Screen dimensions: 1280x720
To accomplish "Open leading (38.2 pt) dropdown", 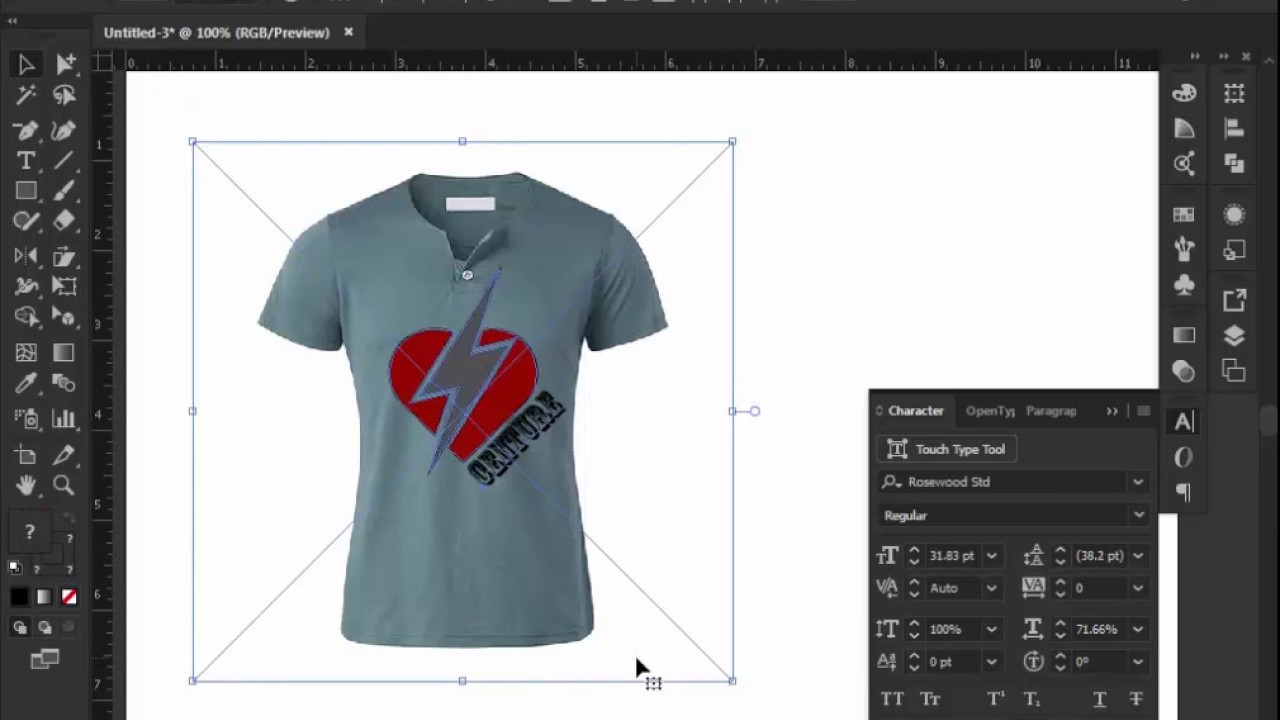I will (1138, 556).
